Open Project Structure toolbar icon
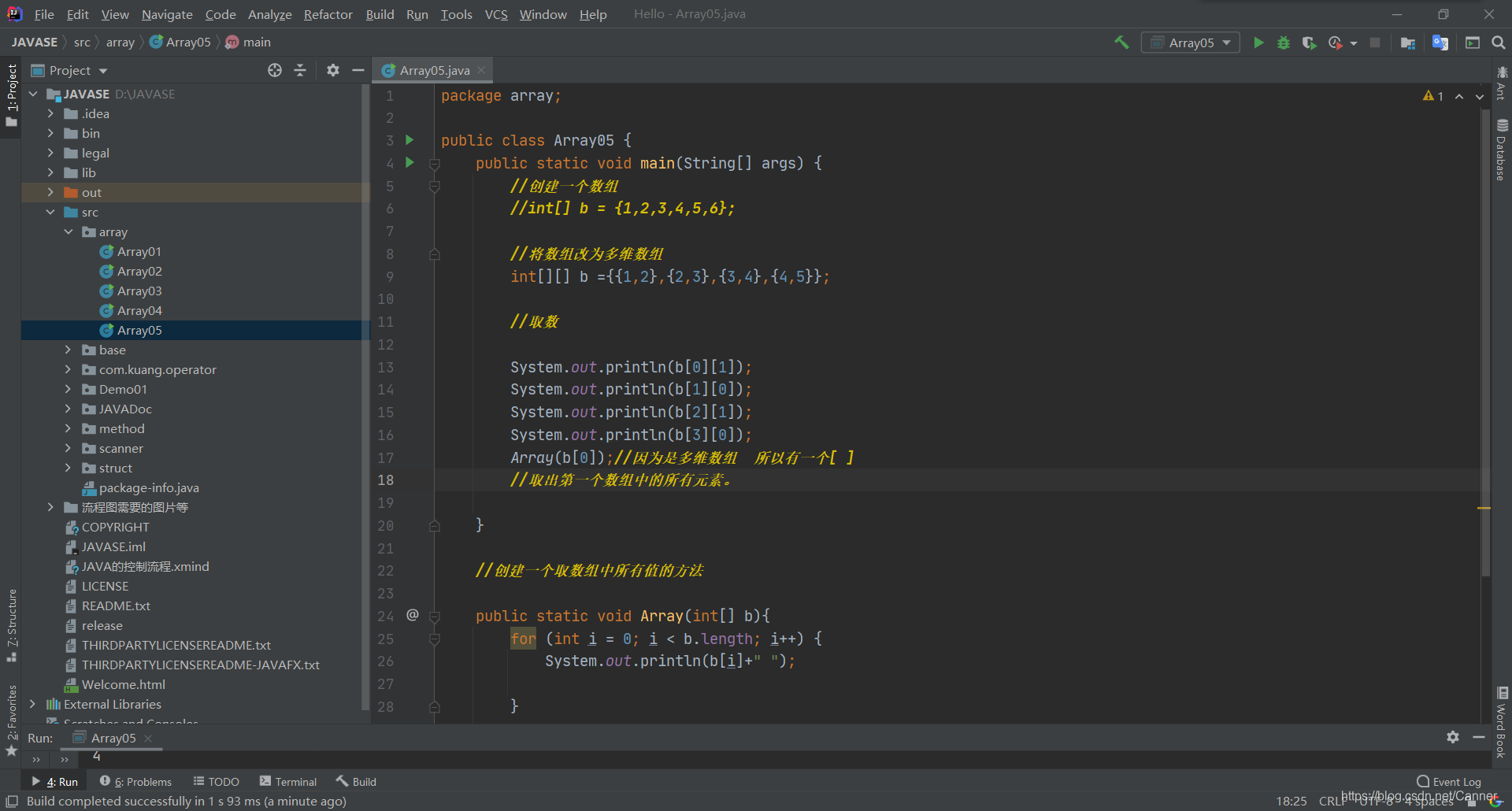 [x=1408, y=43]
